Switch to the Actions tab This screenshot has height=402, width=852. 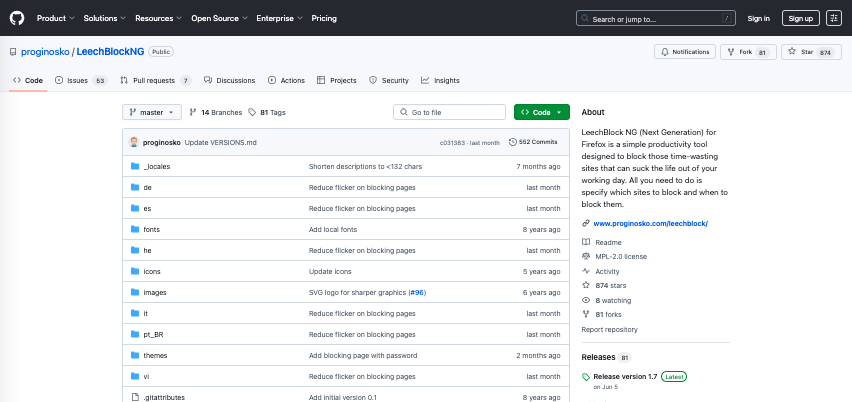[286, 80]
